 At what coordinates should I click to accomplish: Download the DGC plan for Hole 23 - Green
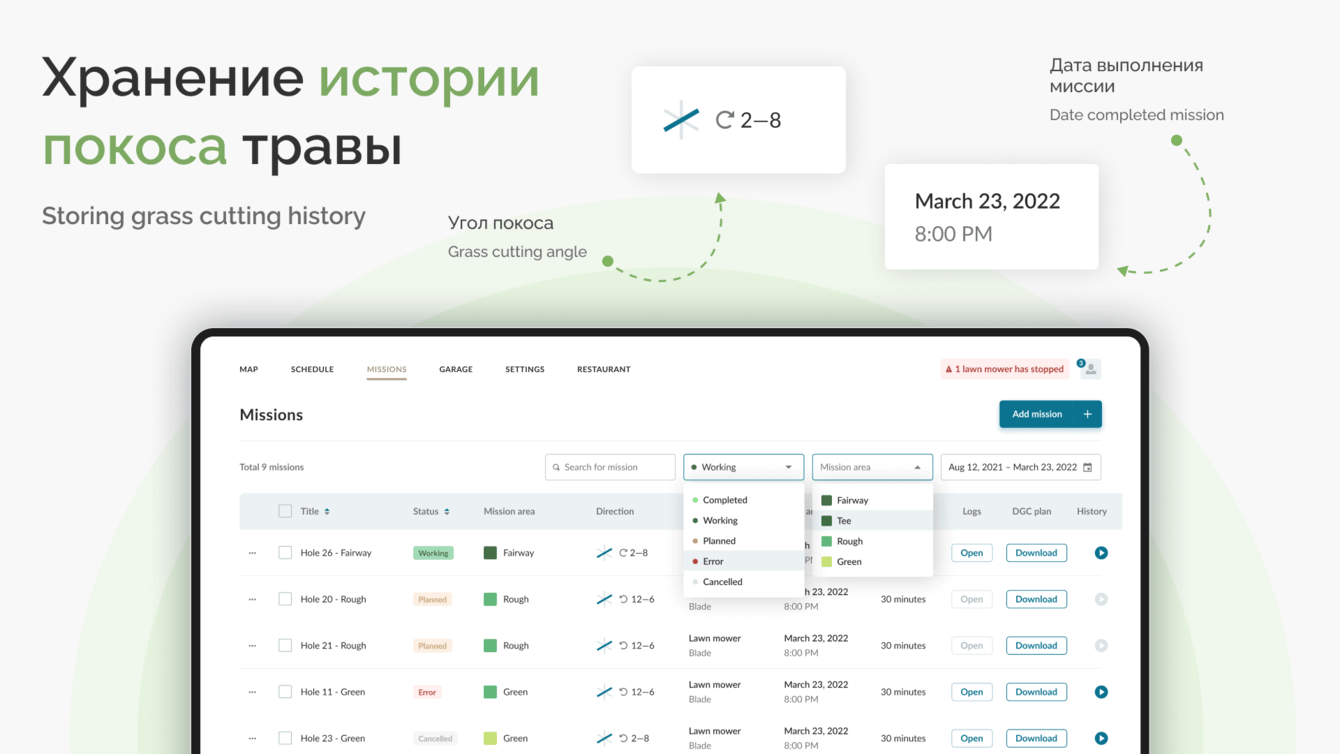coord(1036,738)
